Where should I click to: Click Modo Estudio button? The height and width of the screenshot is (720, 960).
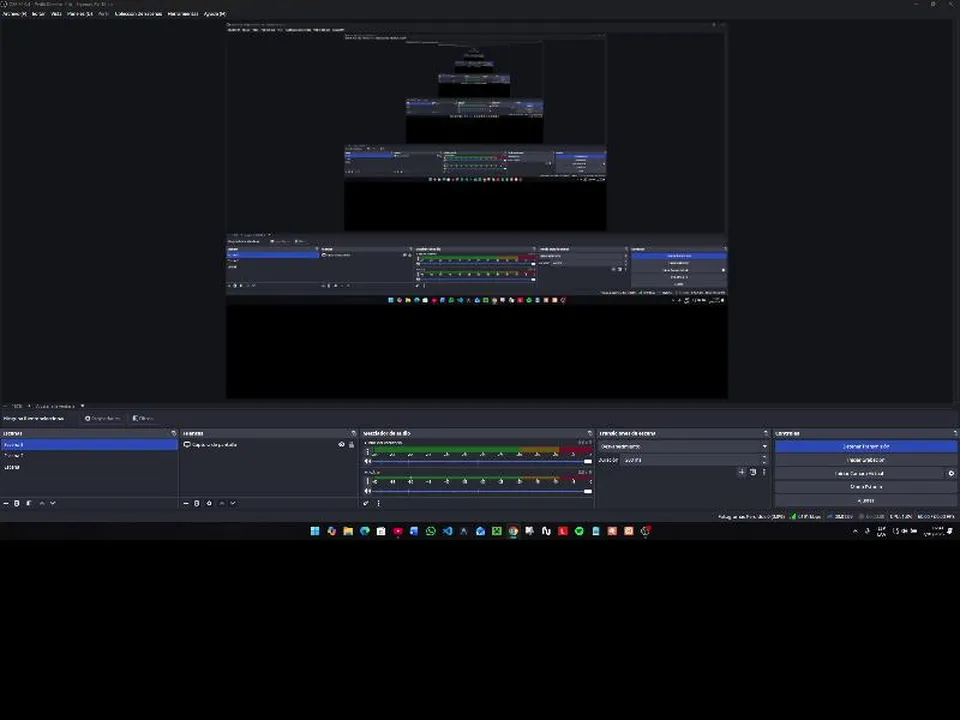click(x=866, y=487)
